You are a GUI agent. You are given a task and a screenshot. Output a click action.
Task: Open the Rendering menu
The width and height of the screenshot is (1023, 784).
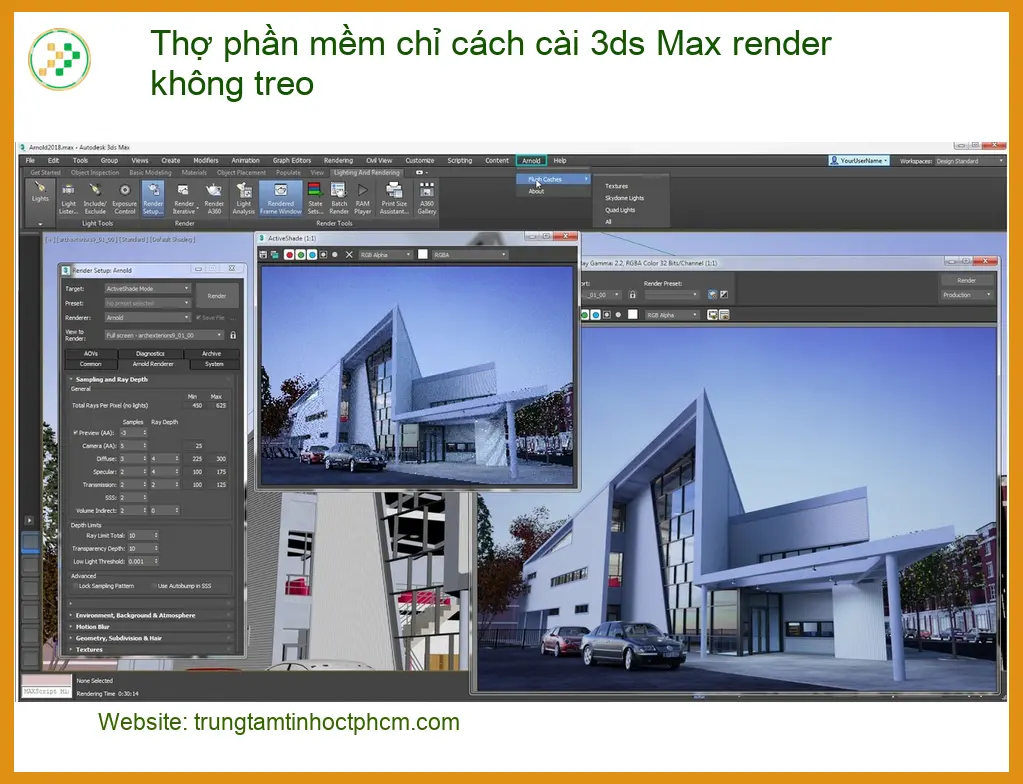[338, 160]
